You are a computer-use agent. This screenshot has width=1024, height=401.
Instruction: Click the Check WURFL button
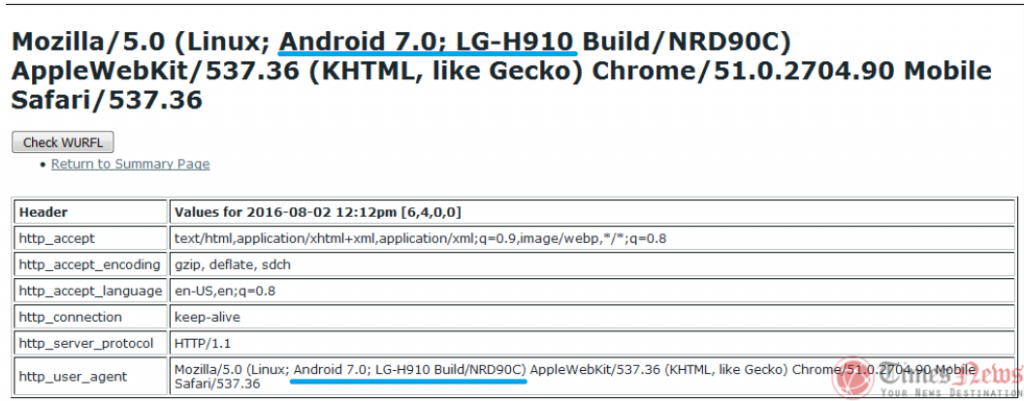(x=63, y=142)
